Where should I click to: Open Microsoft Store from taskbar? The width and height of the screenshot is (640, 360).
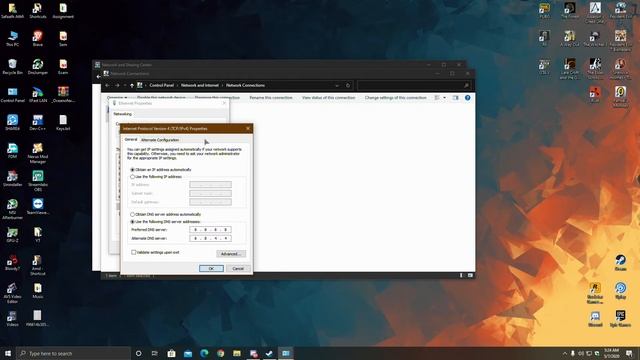(x=171, y=353)
